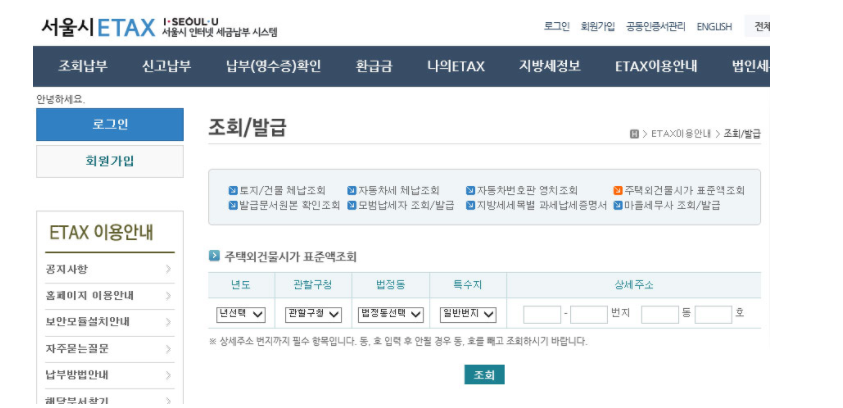The image size is (843, 408).
Task: Click blue arrow icon by 주택외건물시가 표준액조회 heading
Action: [x=214, y=256]
